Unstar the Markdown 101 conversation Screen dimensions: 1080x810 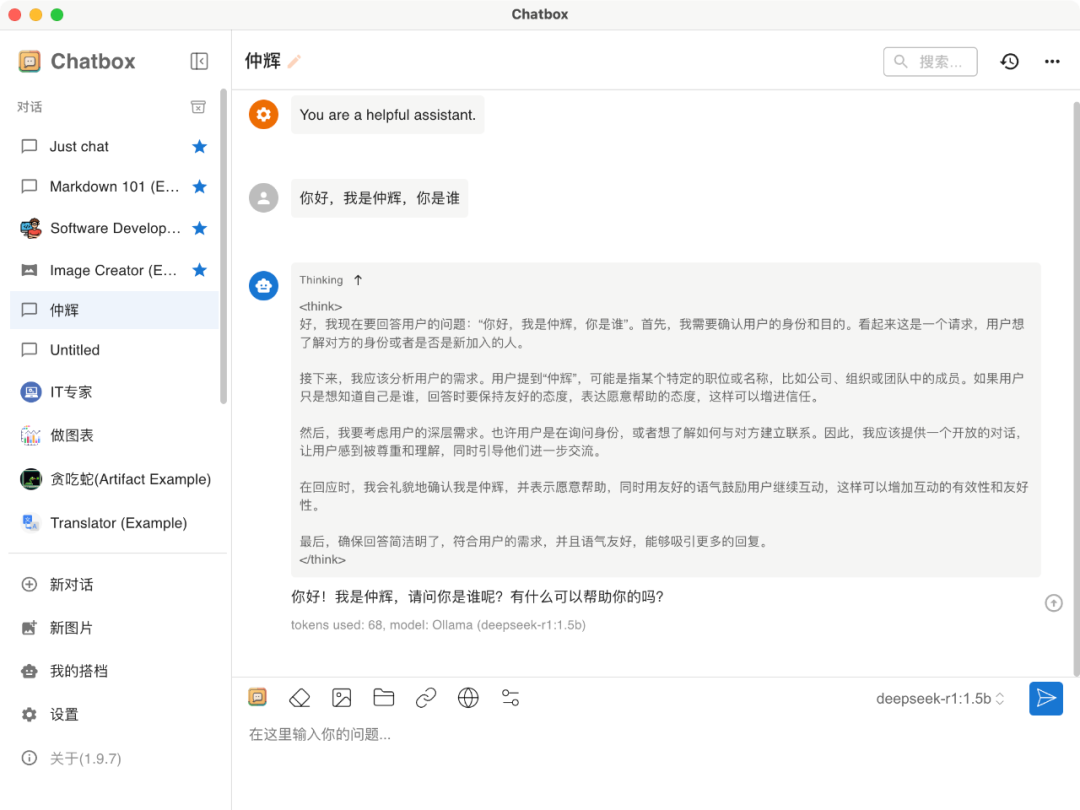click(200, 187)
